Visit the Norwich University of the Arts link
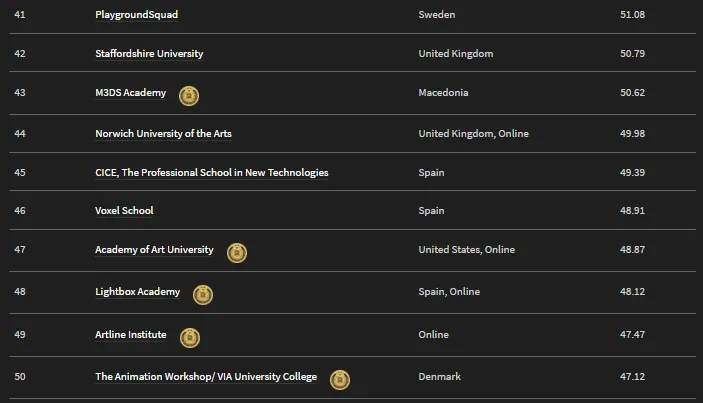 [x=163, y=134]
